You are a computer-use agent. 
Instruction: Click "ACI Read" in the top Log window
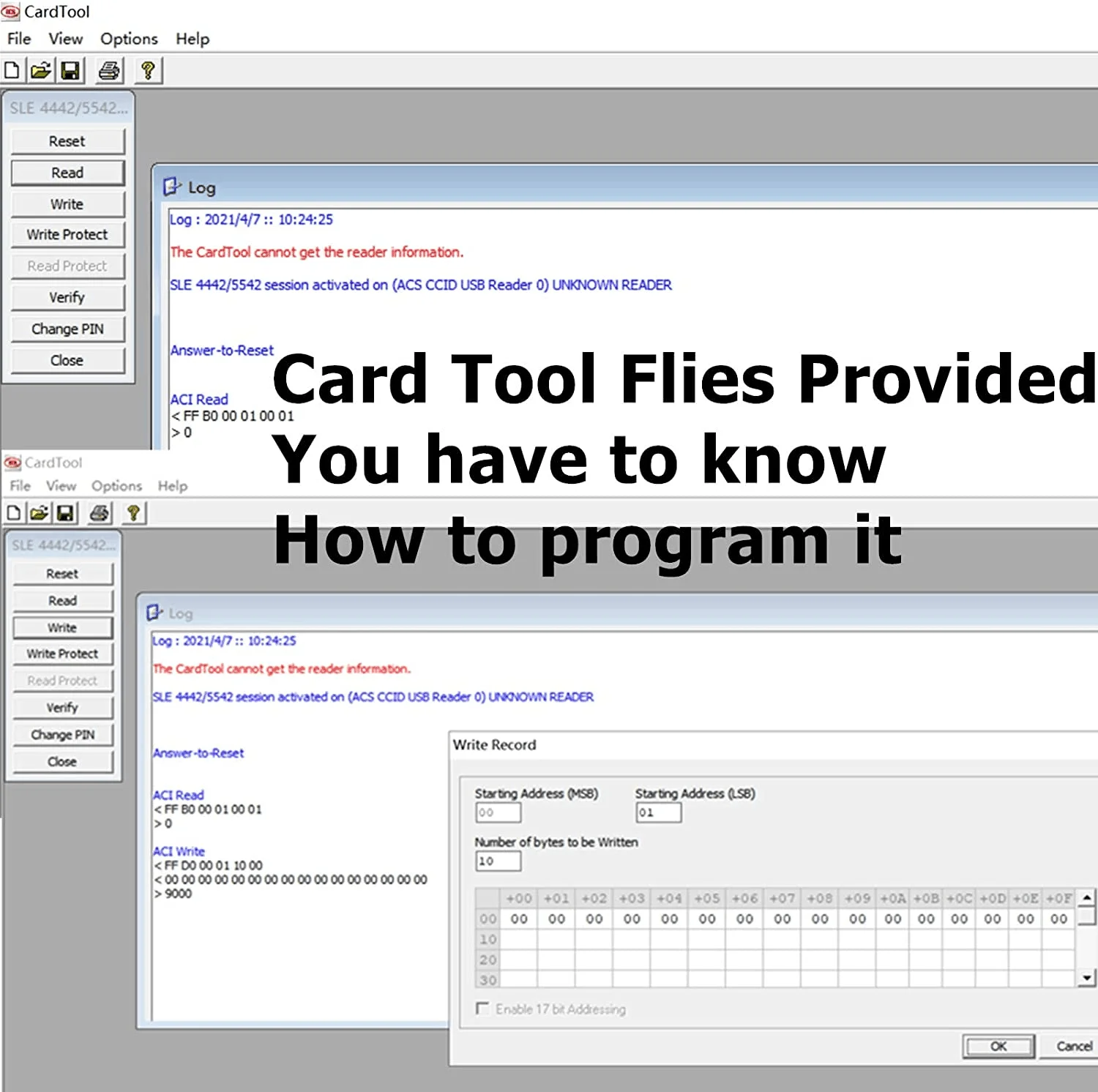(199, 400)
